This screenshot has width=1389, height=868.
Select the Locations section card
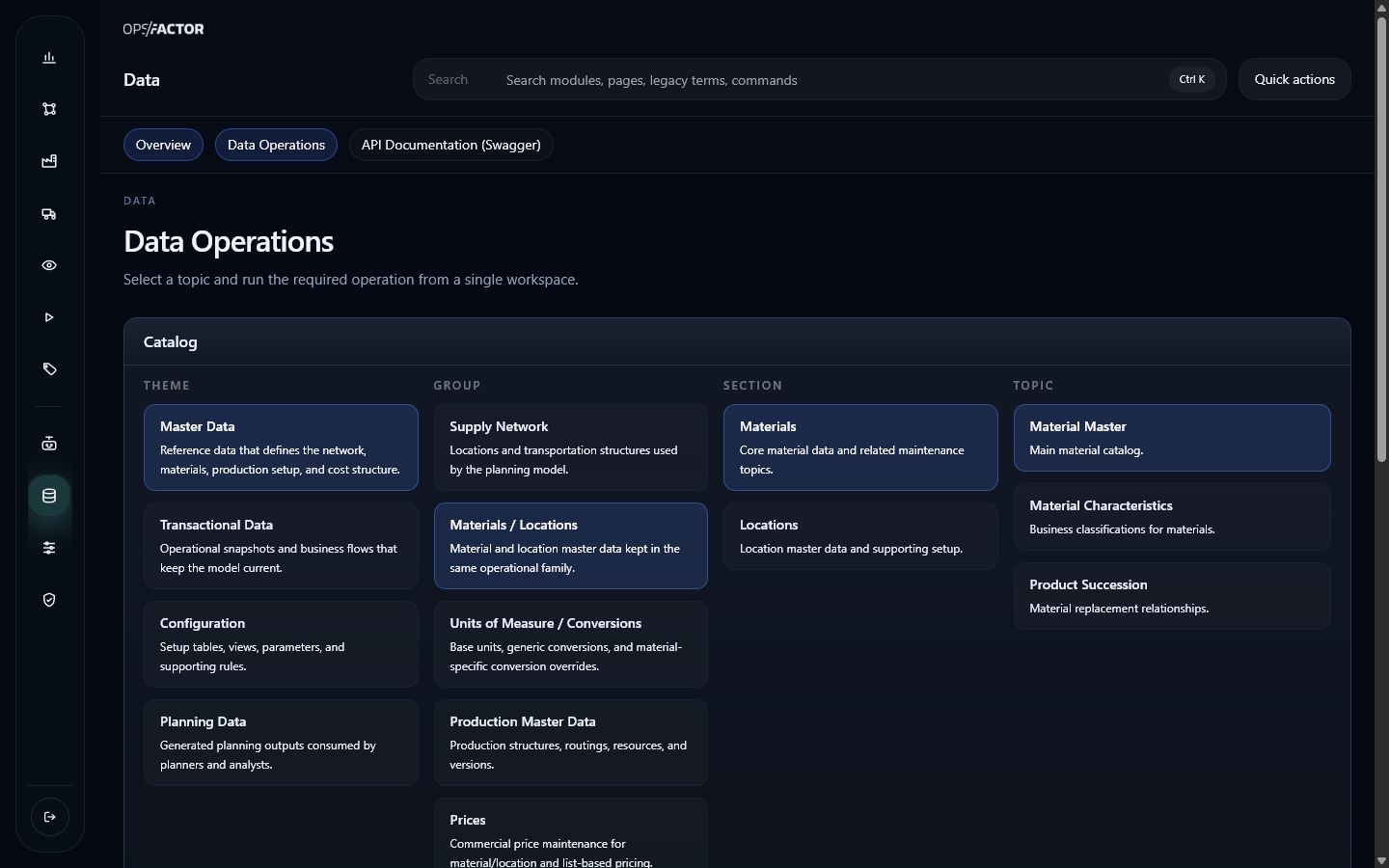click(x=860, y=536)
